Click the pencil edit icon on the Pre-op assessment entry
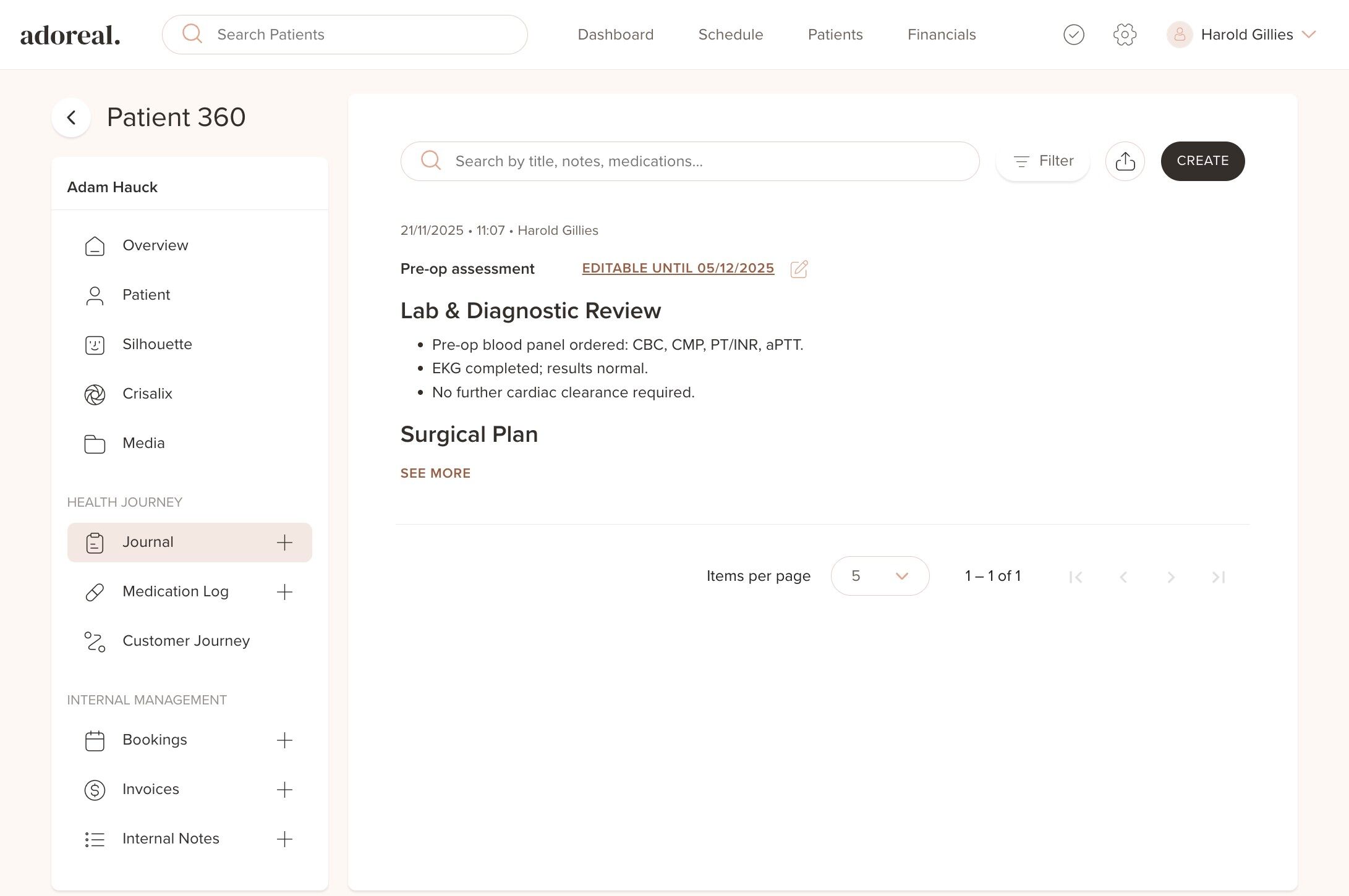This screenshot has width=1349, height=896. click(x=799, y=269)
